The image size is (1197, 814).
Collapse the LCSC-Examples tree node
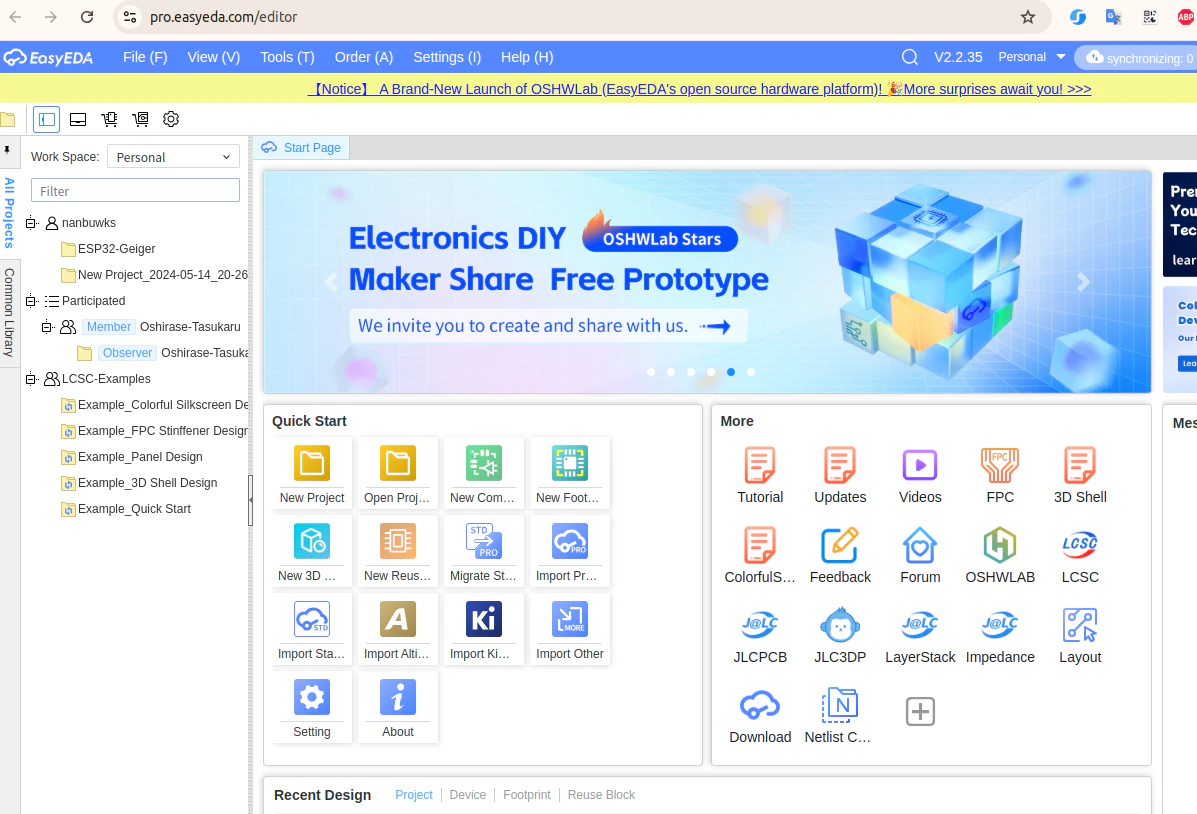31,379
